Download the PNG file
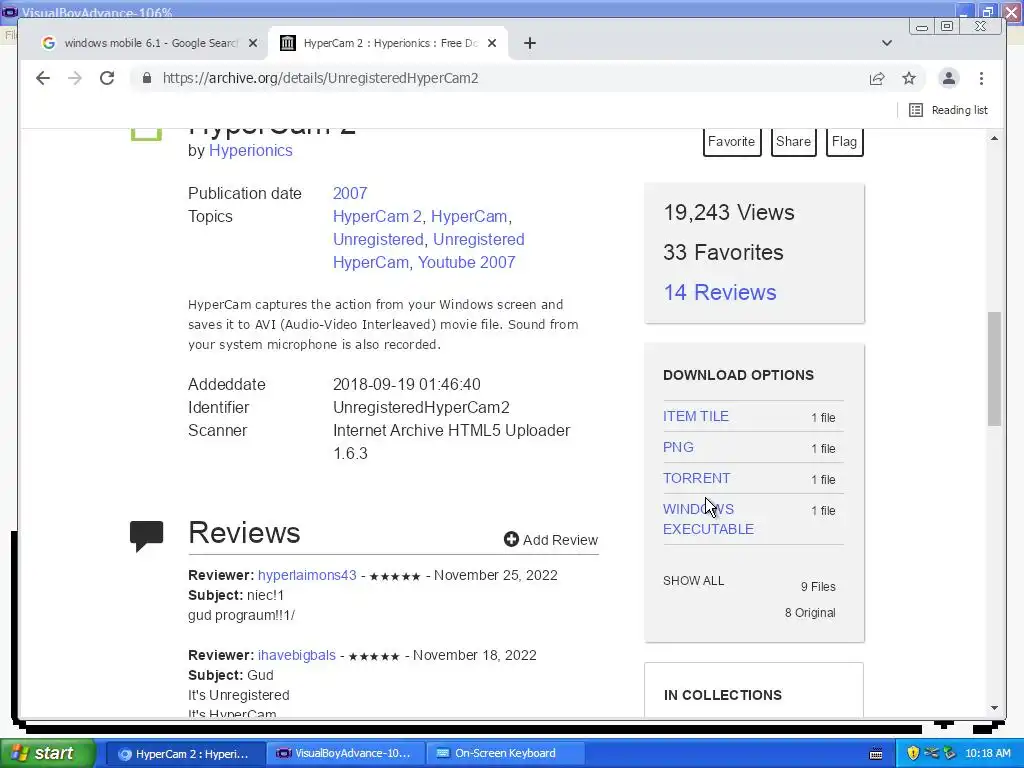Screen dimensions: 1024x768 678,447
